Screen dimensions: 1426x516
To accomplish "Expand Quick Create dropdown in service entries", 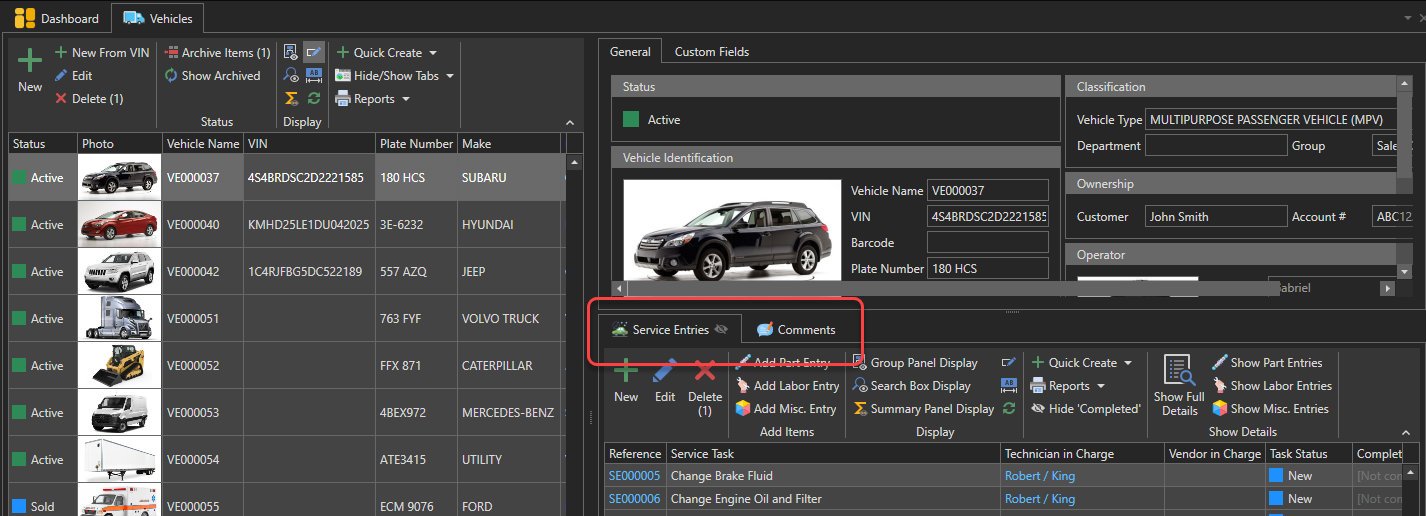I will pos(1128,363).
